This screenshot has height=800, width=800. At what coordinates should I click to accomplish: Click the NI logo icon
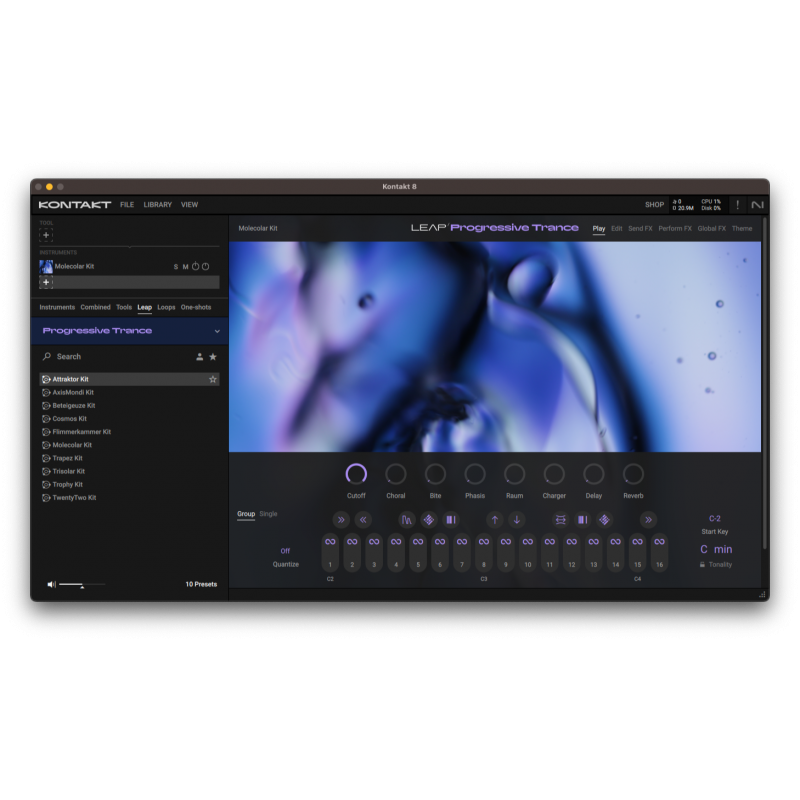(758, 205)
